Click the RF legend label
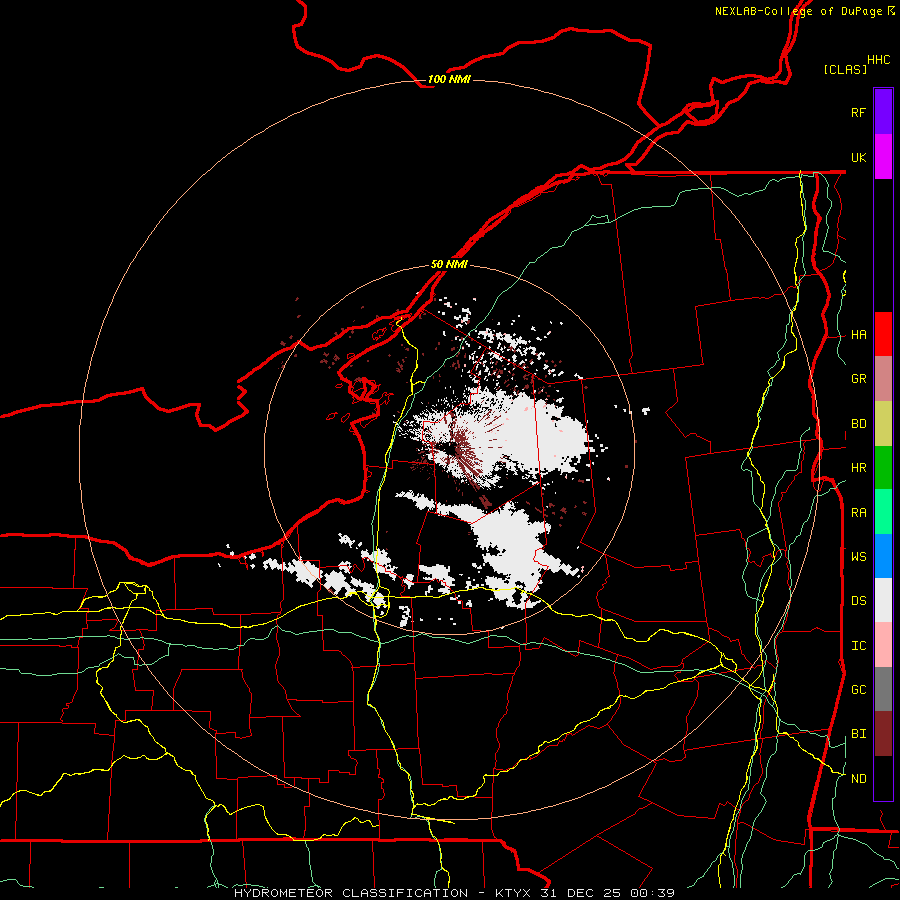The image size is (900, 900). click(x=858, y=112)
